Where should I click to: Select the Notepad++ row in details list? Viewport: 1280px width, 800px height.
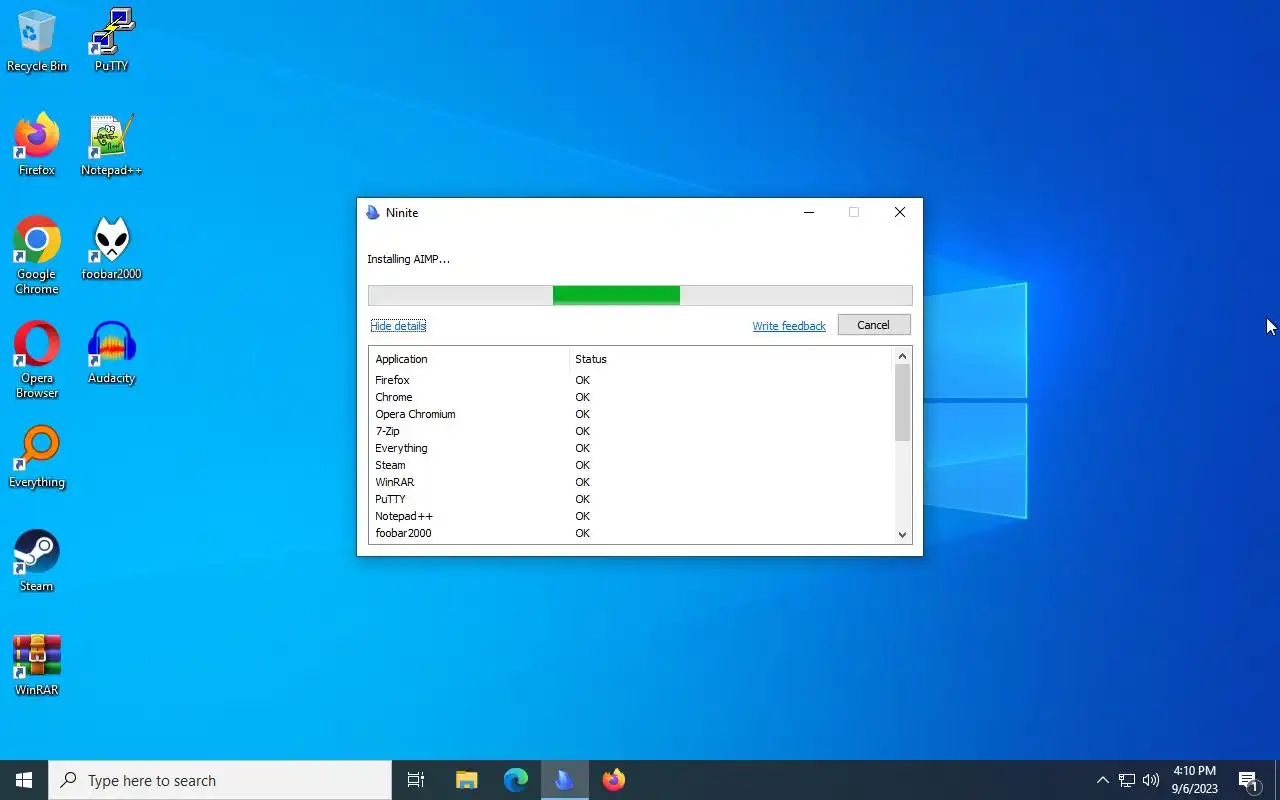coord(631,516)
